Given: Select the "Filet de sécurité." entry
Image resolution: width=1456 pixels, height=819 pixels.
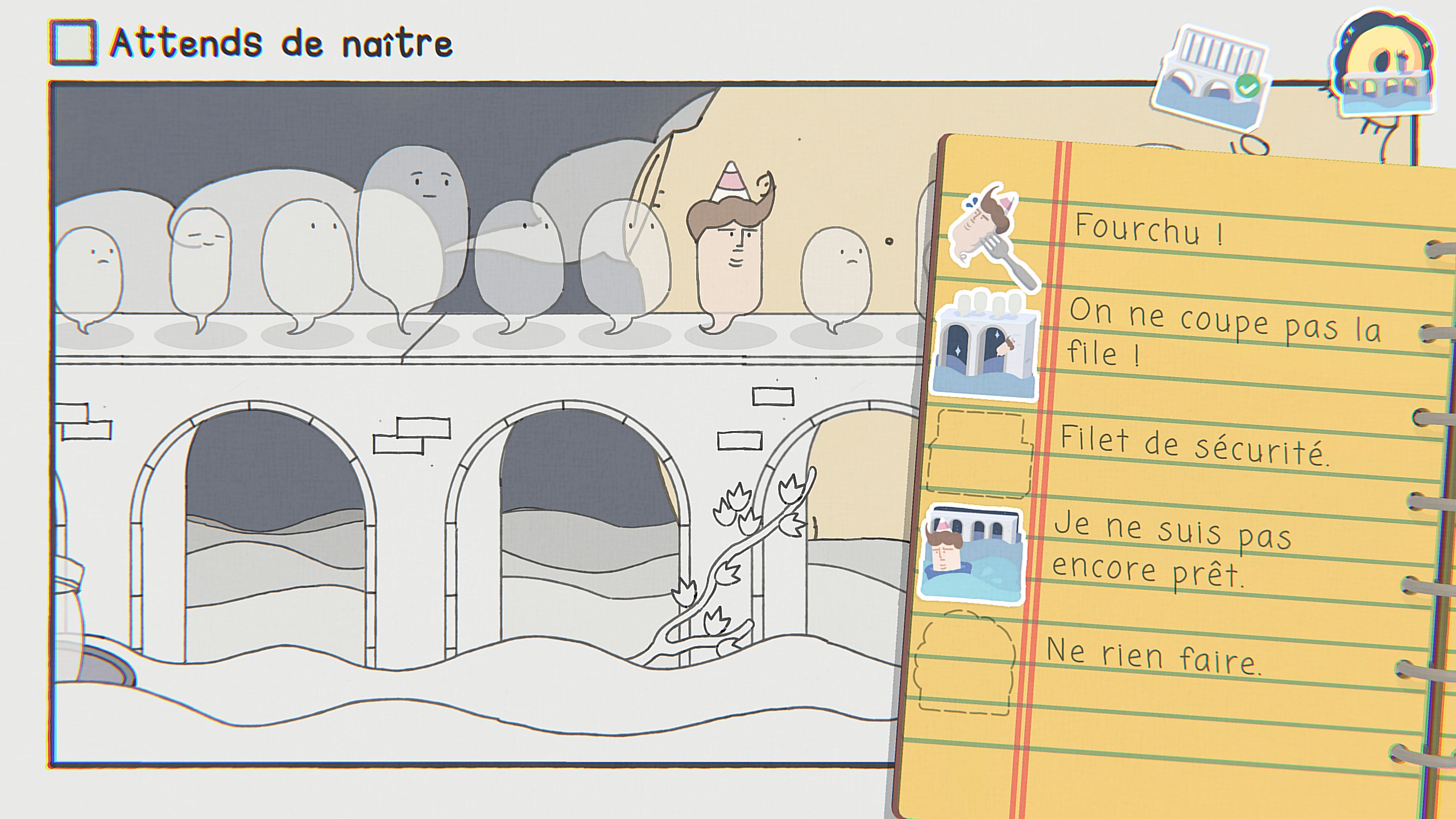Looking at the screenshot, I should [x=1194, y=446].
